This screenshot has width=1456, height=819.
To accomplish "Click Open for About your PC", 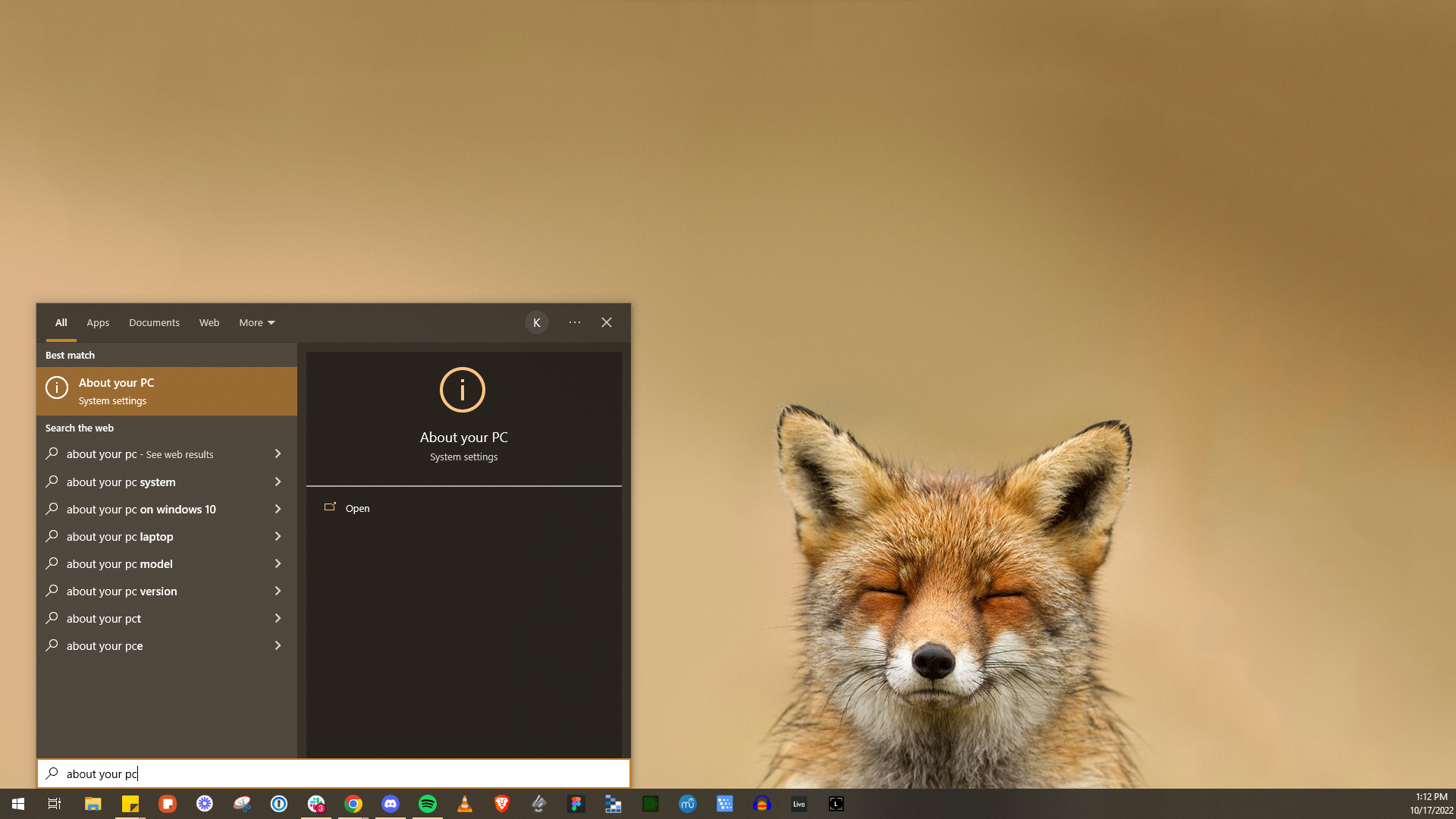I will (x=357, y=509).
